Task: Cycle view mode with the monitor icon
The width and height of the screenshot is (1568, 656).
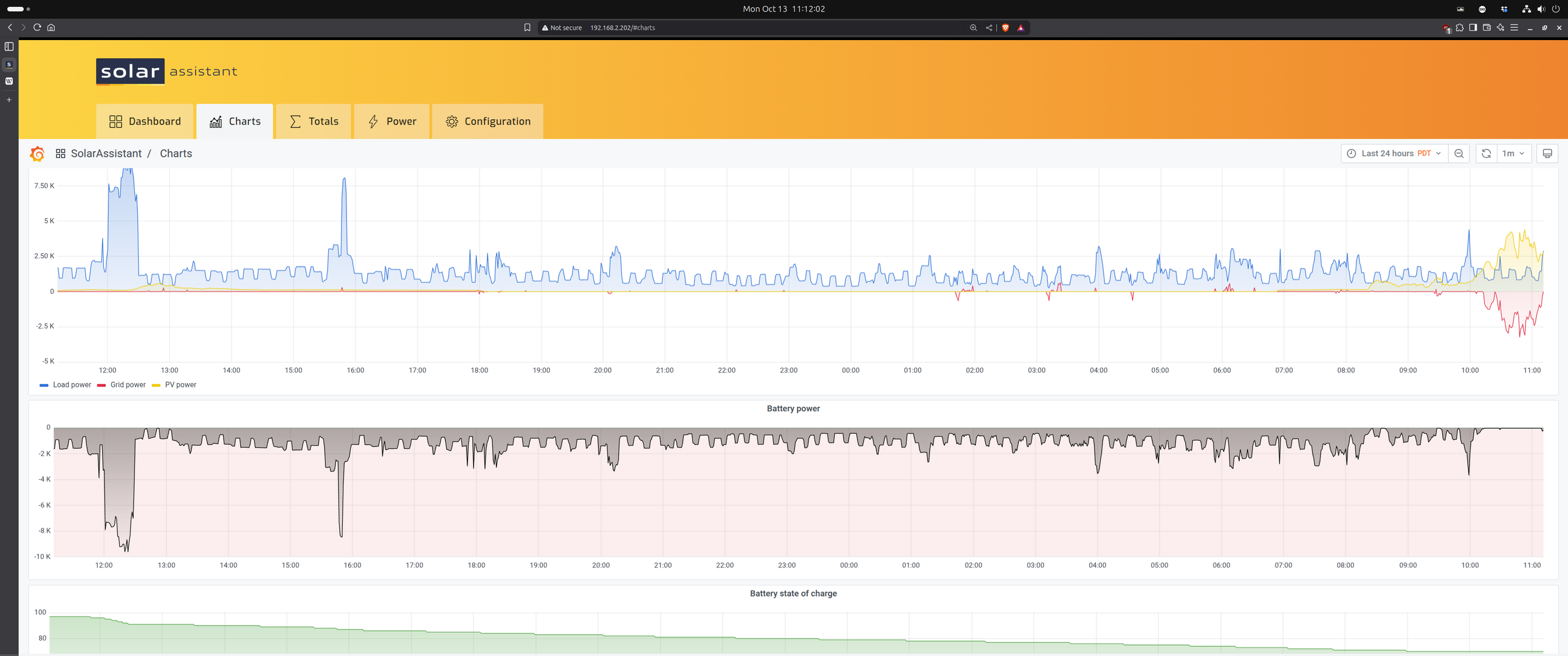Action: pyautogui.click(x=1547, y=153)
